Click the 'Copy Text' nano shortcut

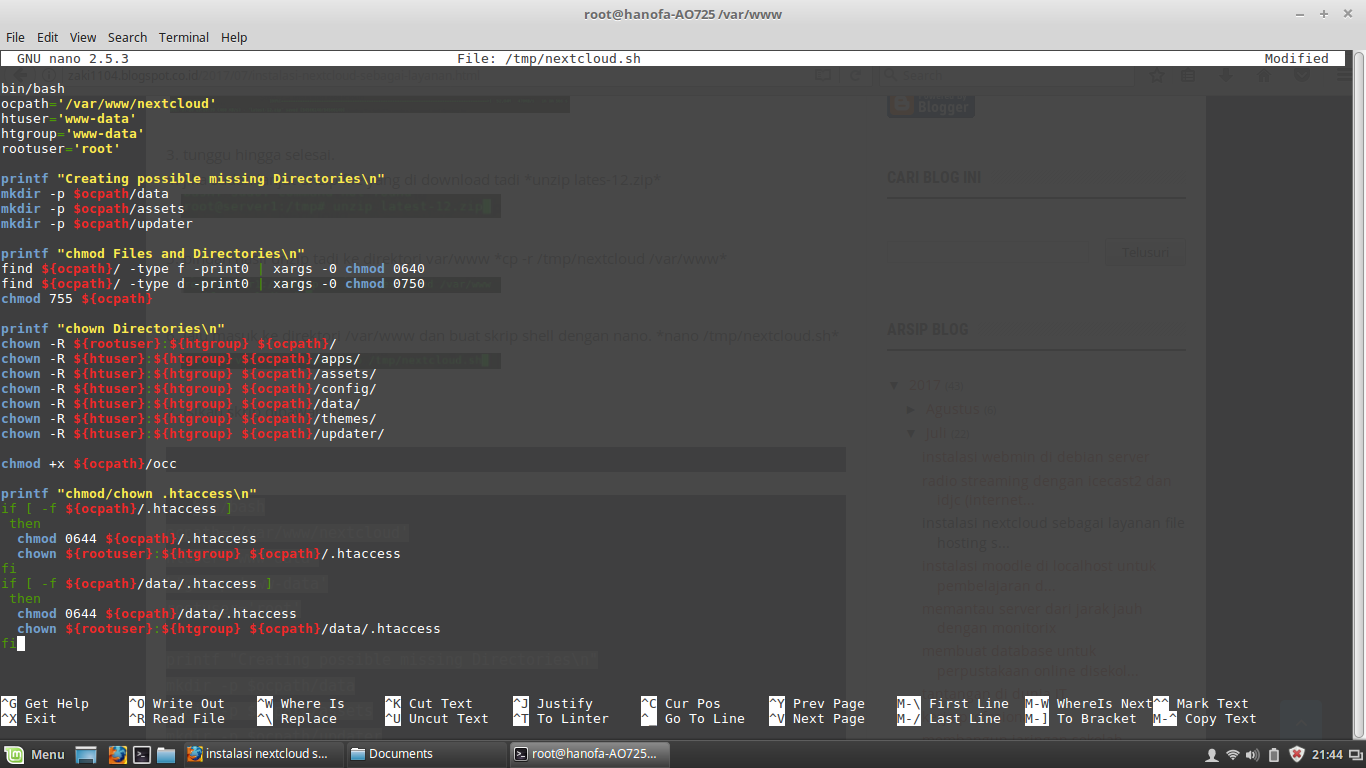[x=1205, y=718]
